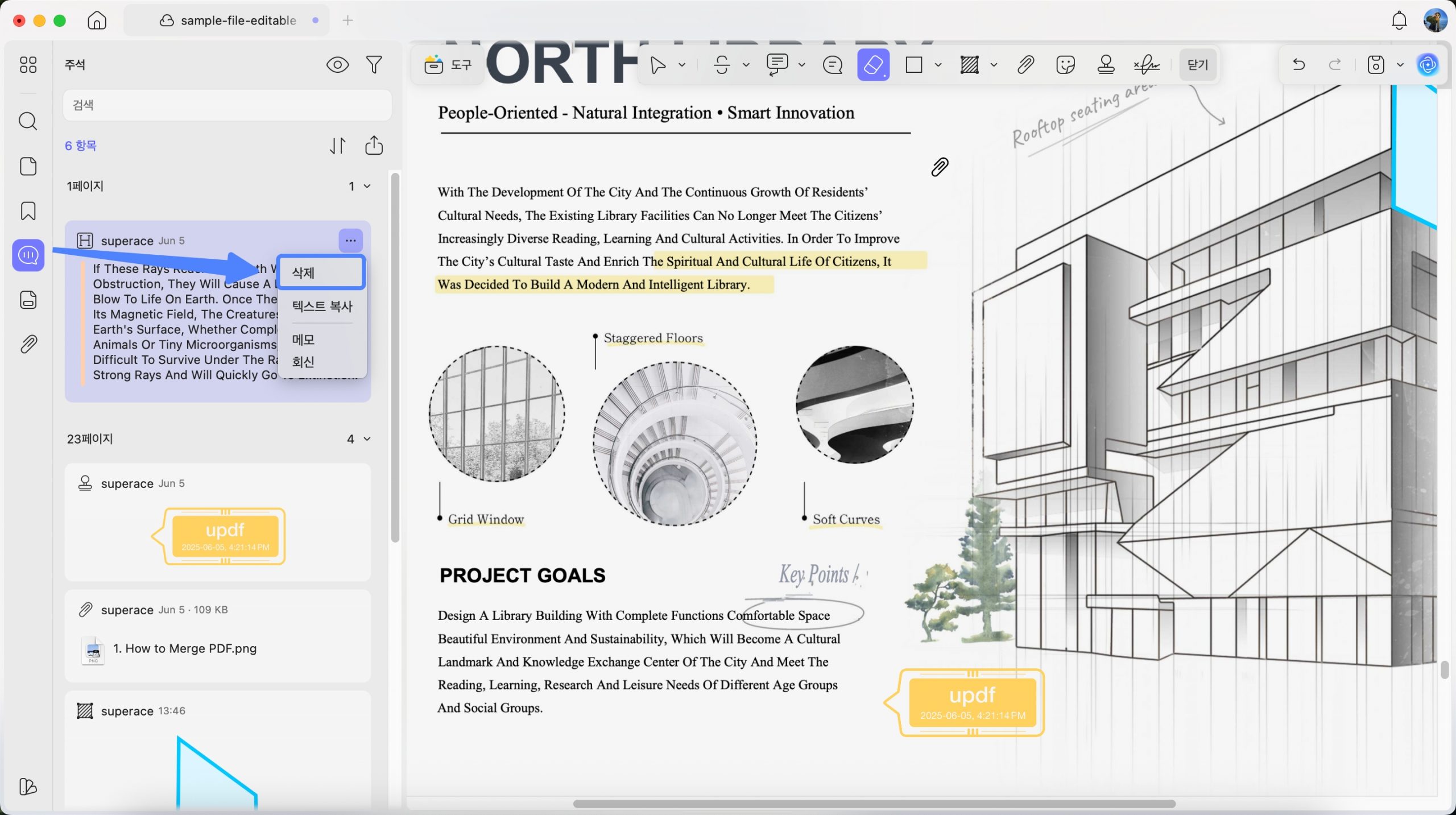This screenshot has height=815, width=1456.
Task: Choose 삭제 from the context menu
Action: click(x=321, y=273)
